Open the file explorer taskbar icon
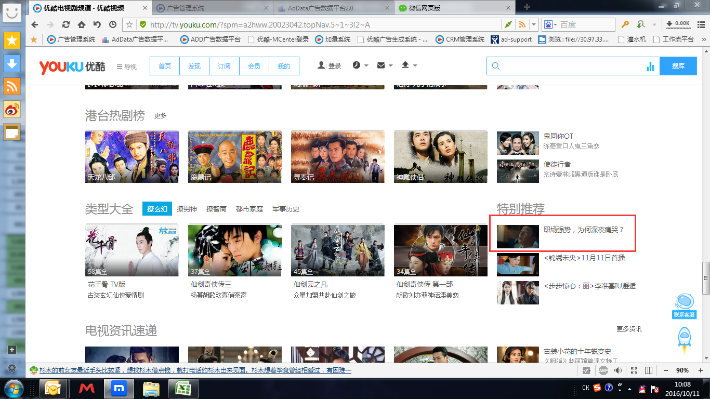710x399 pixels. pyautogui.click(x=151, y=389)
